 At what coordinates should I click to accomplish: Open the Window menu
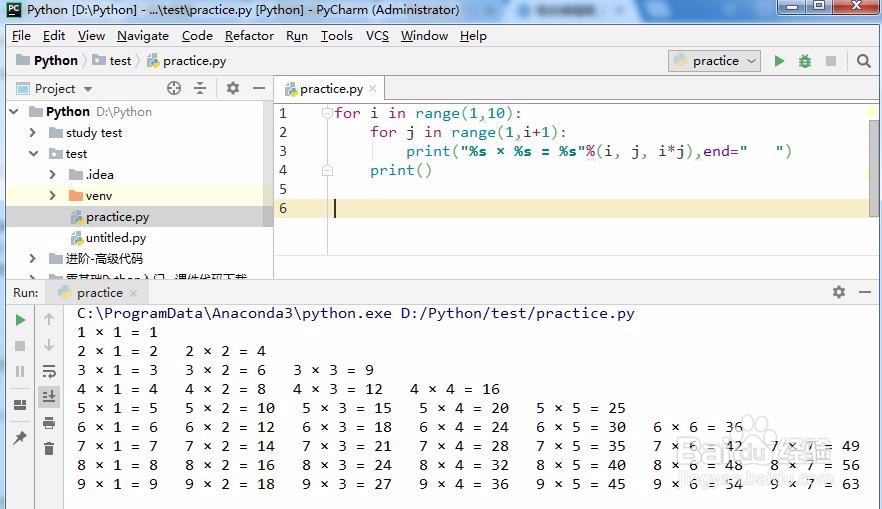pos(424,36)
